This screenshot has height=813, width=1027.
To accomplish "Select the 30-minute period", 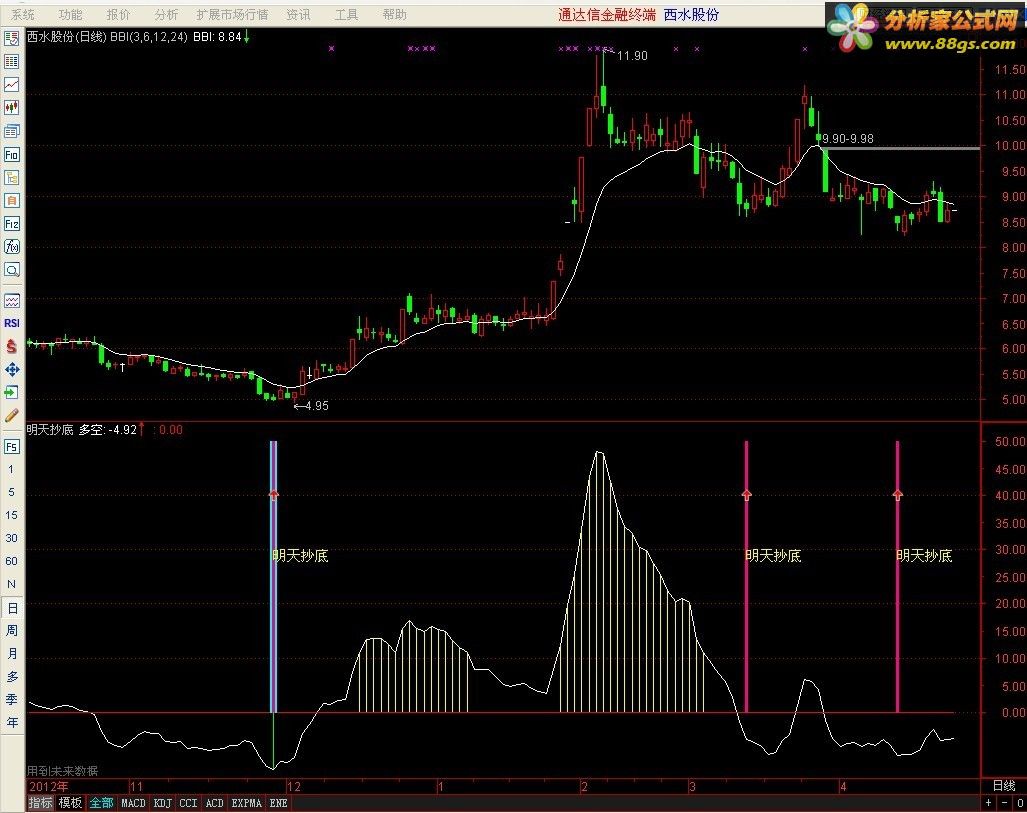I will tap(11, 538).
